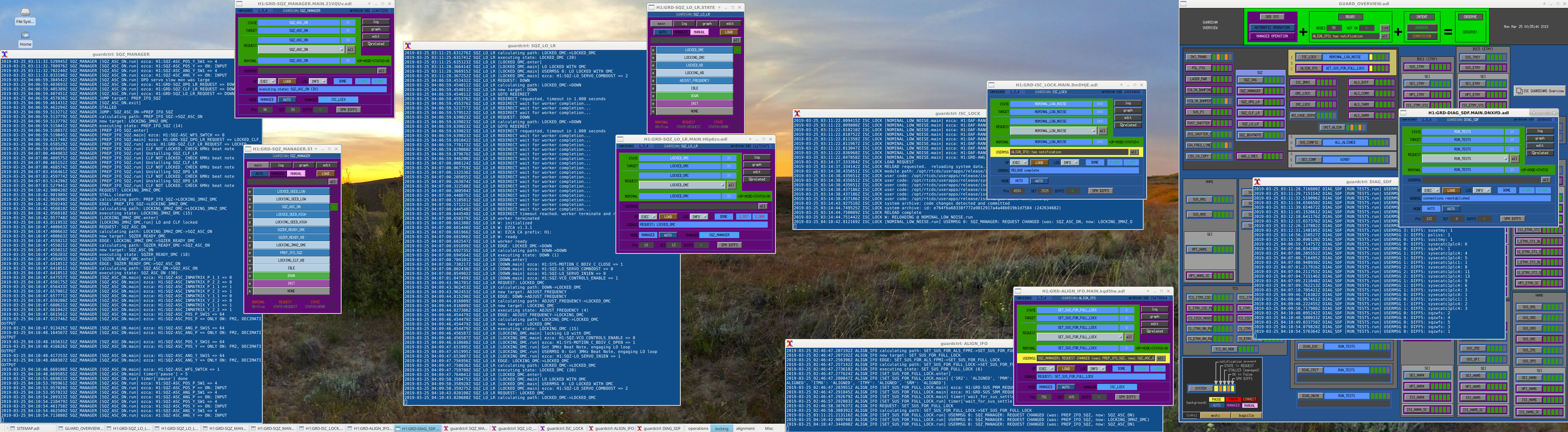1568x432 pixels.
Task: Open the graph tab in SQZ_LO_LR.STATE window
Action: tap(707, 24)
